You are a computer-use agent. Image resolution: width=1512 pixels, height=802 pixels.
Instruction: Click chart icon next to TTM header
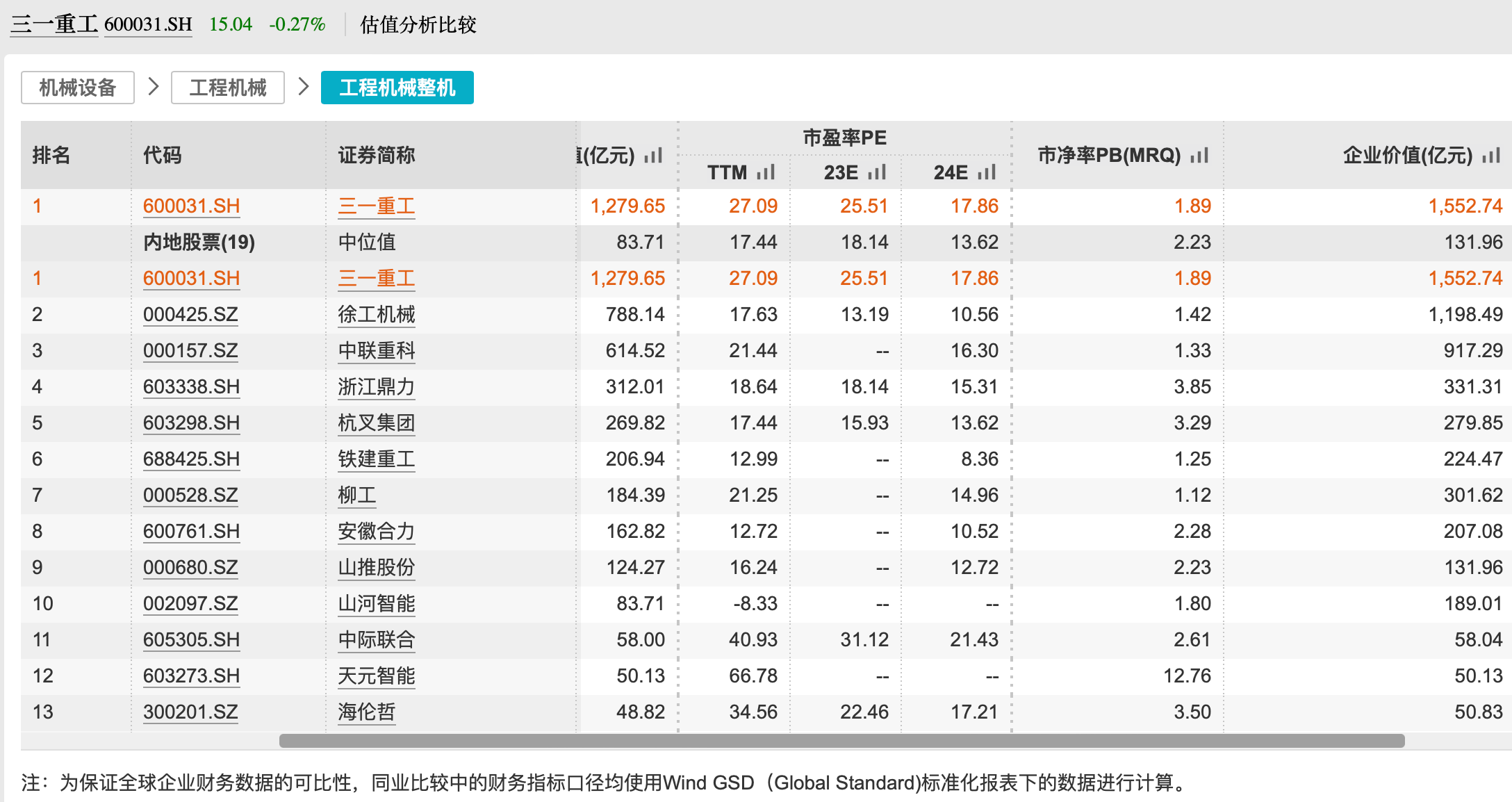766,172
